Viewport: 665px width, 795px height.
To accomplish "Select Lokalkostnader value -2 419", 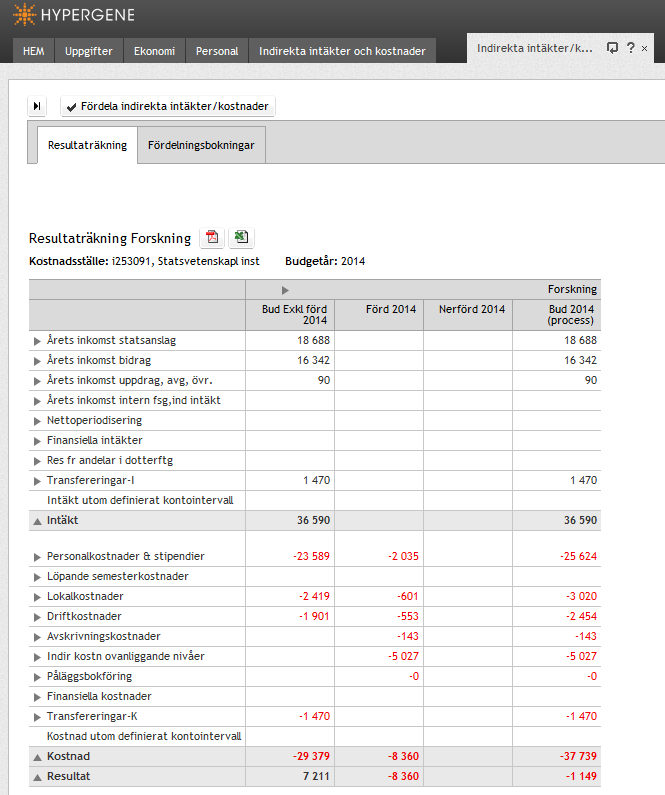I will [x=314, y=596].
